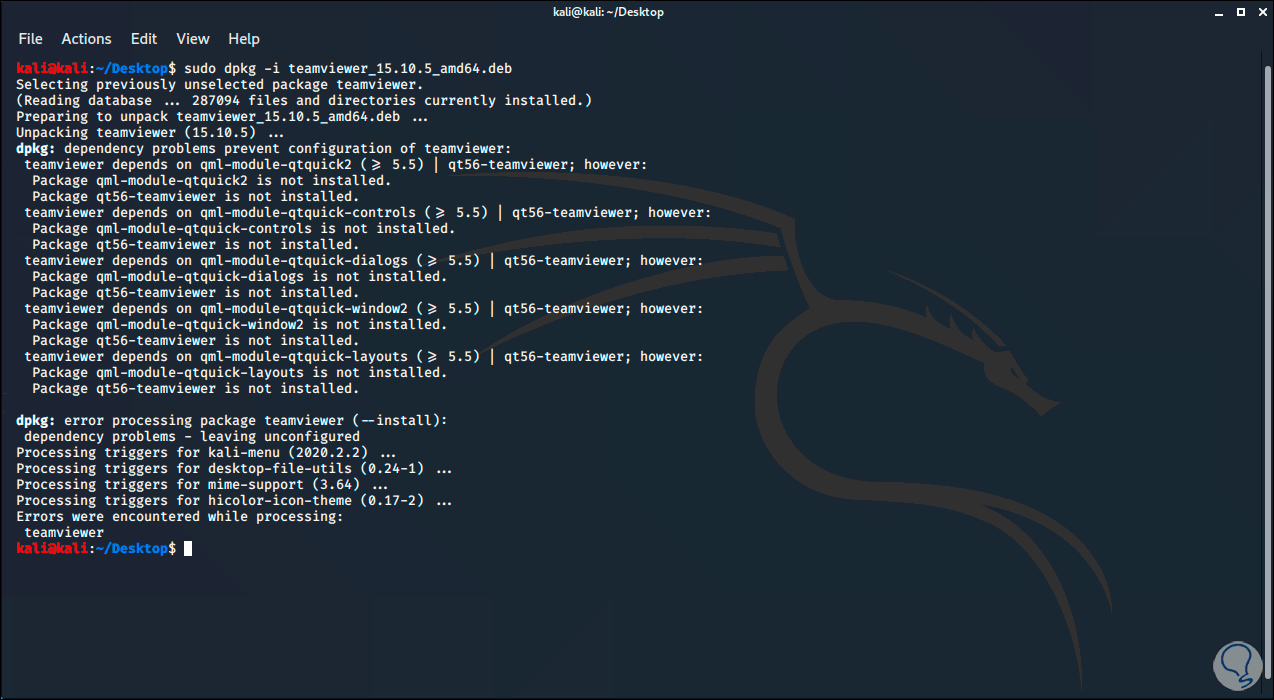Click the 'Preparing to unpack teamviewer_15.10.5_amd64.deb' line
Viewport: 1274px width, 700px height.
(x=222, y=116)
